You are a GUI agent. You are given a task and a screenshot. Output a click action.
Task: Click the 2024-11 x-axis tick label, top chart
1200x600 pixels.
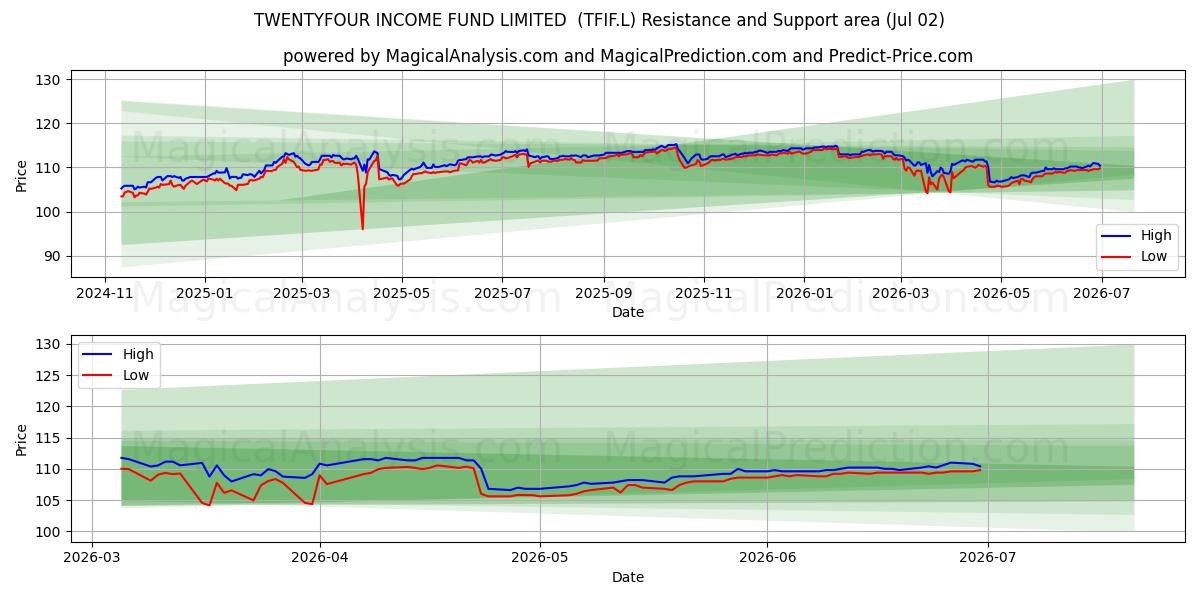pyautogui.click(x=105, y=295)
